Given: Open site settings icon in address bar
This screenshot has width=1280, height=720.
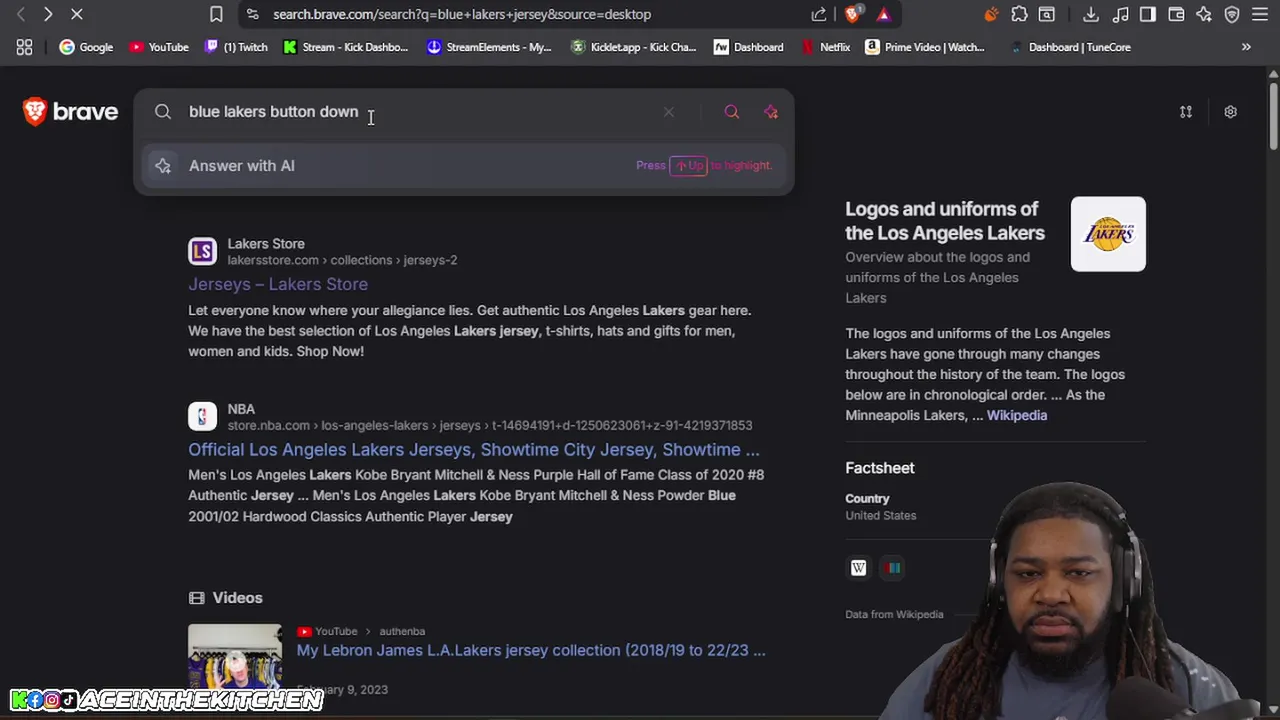Looking at the screenshot, I should click(x=252, y=14).
